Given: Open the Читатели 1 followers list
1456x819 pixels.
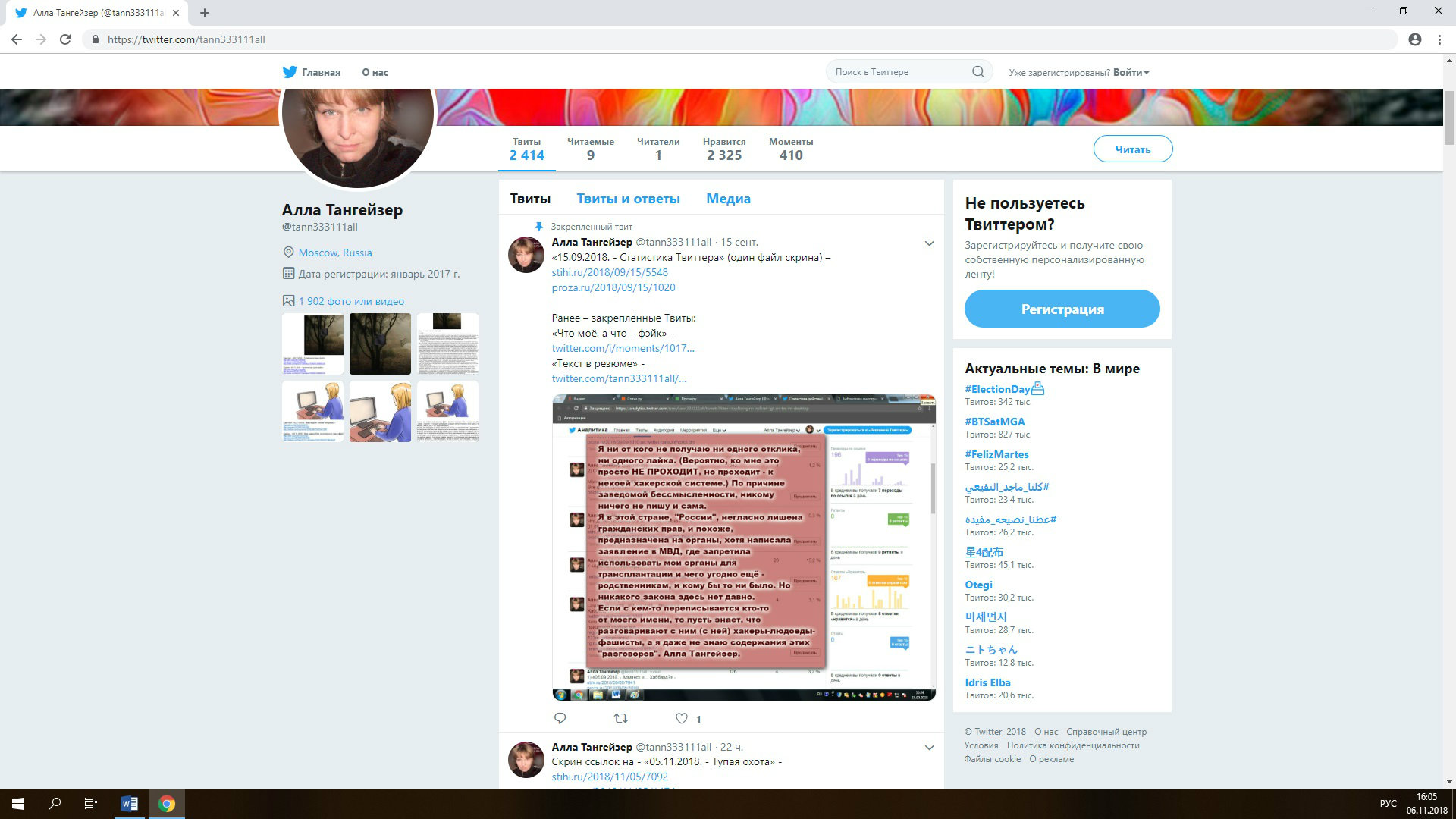Looking at the screenshot, I should coord(658,149).
